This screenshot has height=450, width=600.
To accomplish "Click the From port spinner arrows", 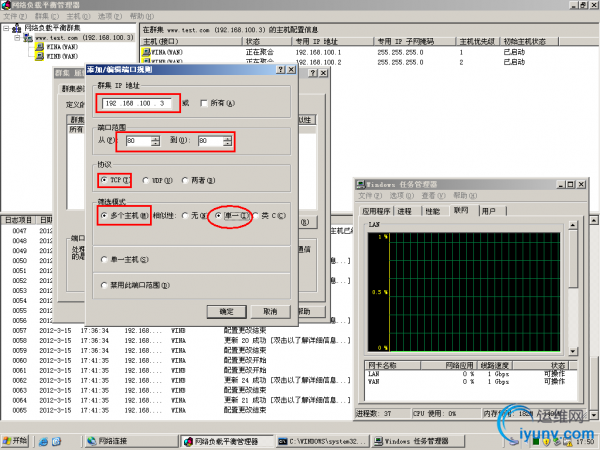I will pos(155,141).
